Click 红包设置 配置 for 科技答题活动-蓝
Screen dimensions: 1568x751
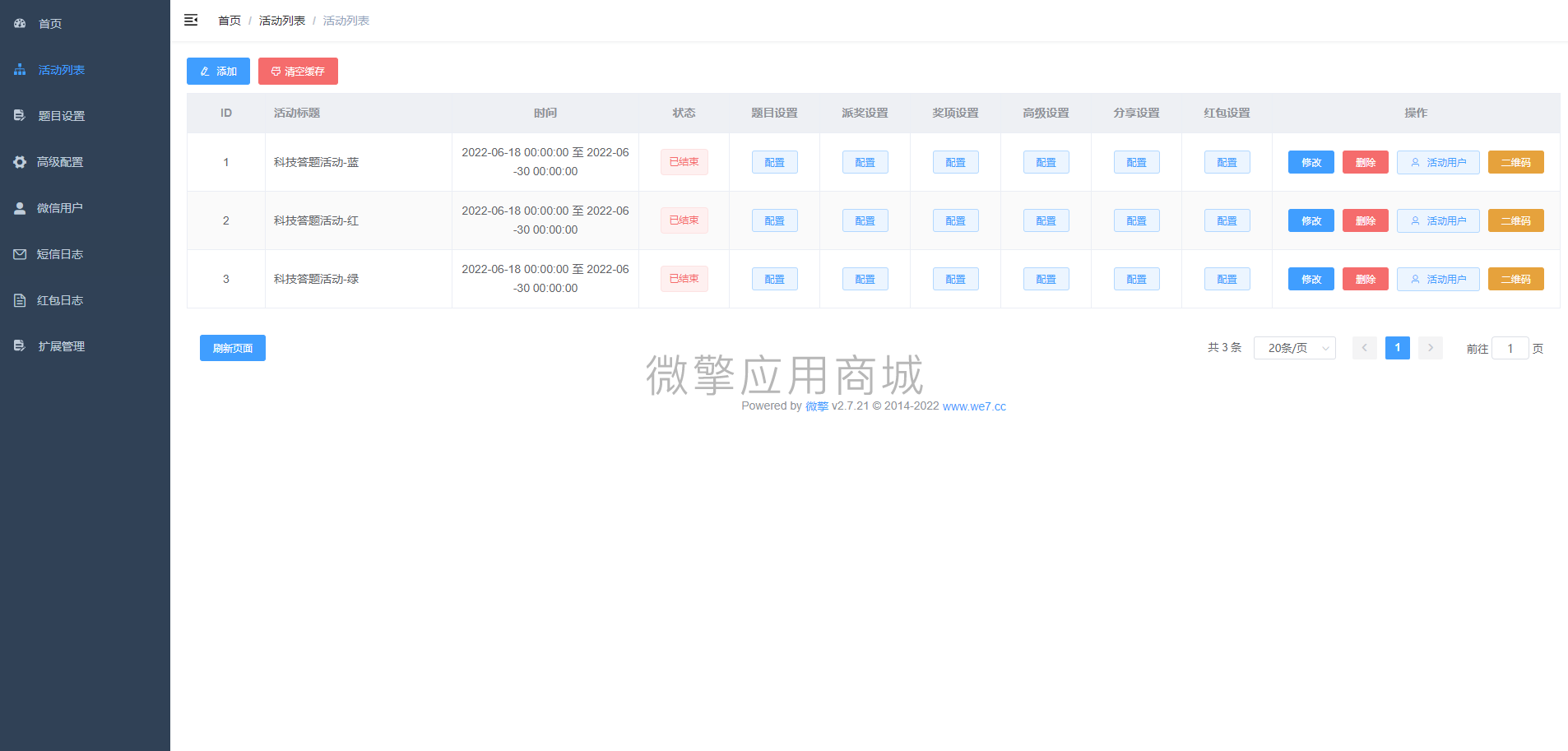(x=1227, y=162)
